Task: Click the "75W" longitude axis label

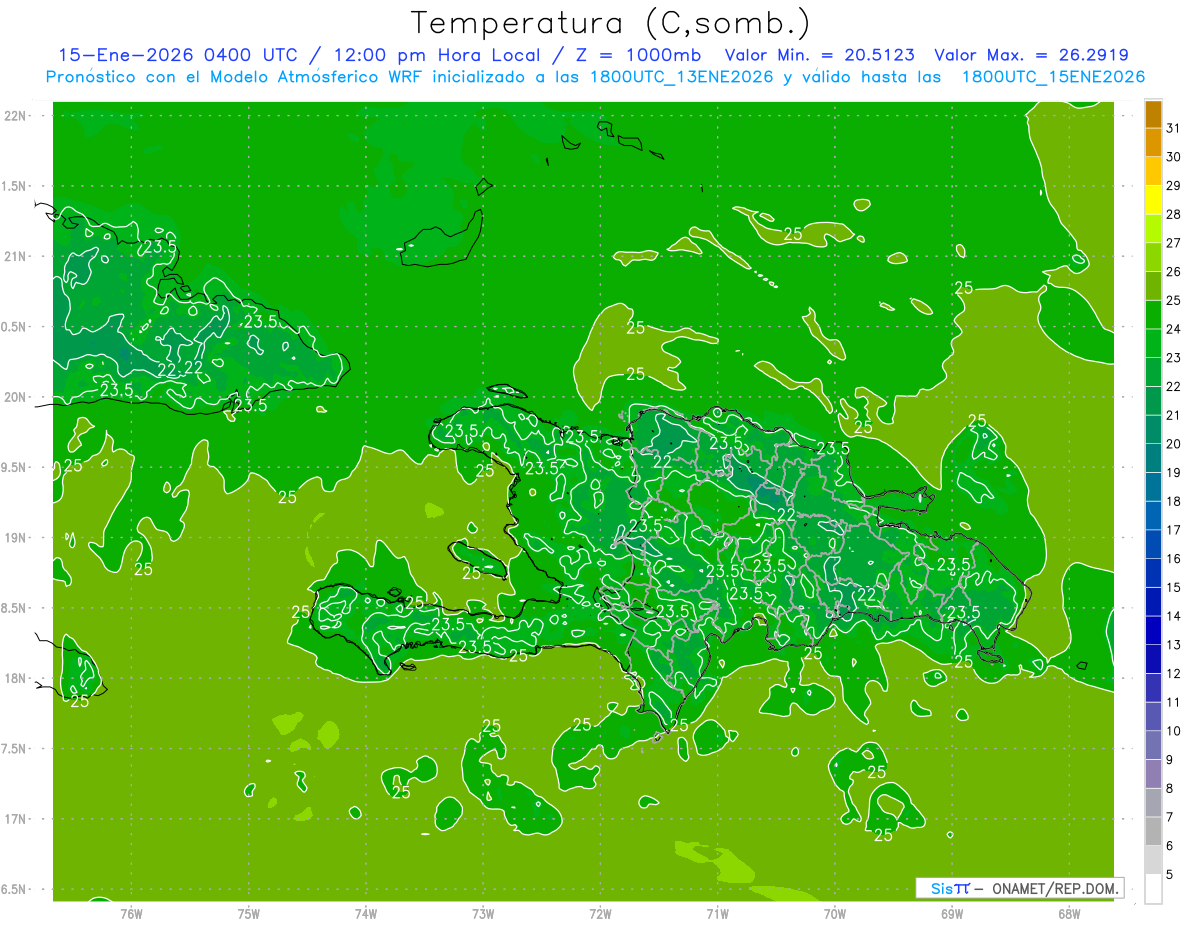Action: 249,914
